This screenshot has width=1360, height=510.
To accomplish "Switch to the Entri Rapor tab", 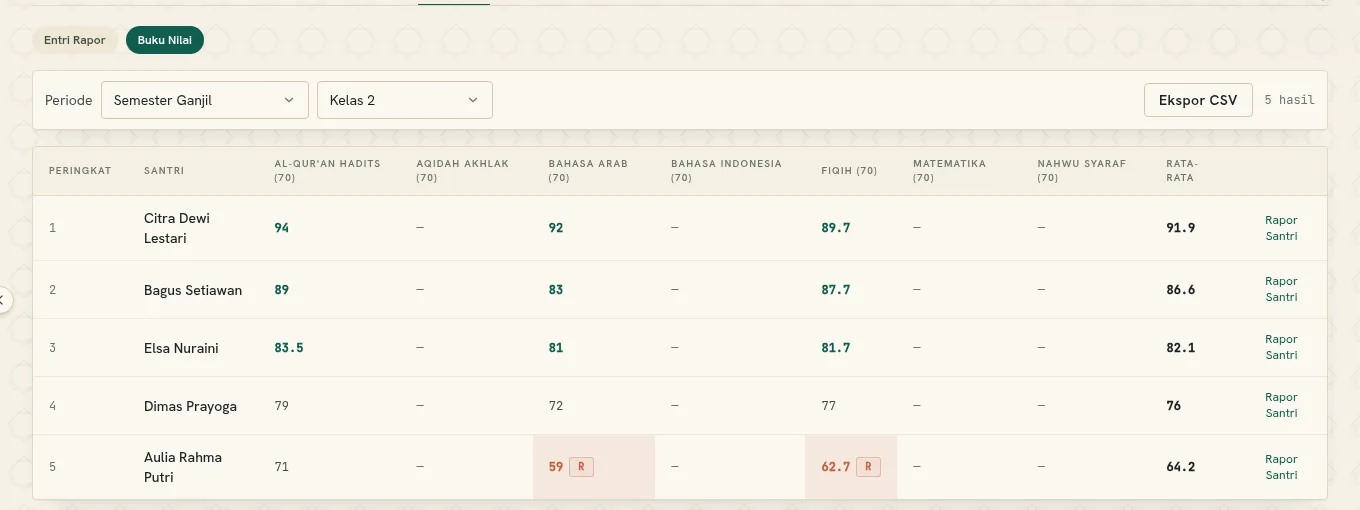I will tap(75, 40).
